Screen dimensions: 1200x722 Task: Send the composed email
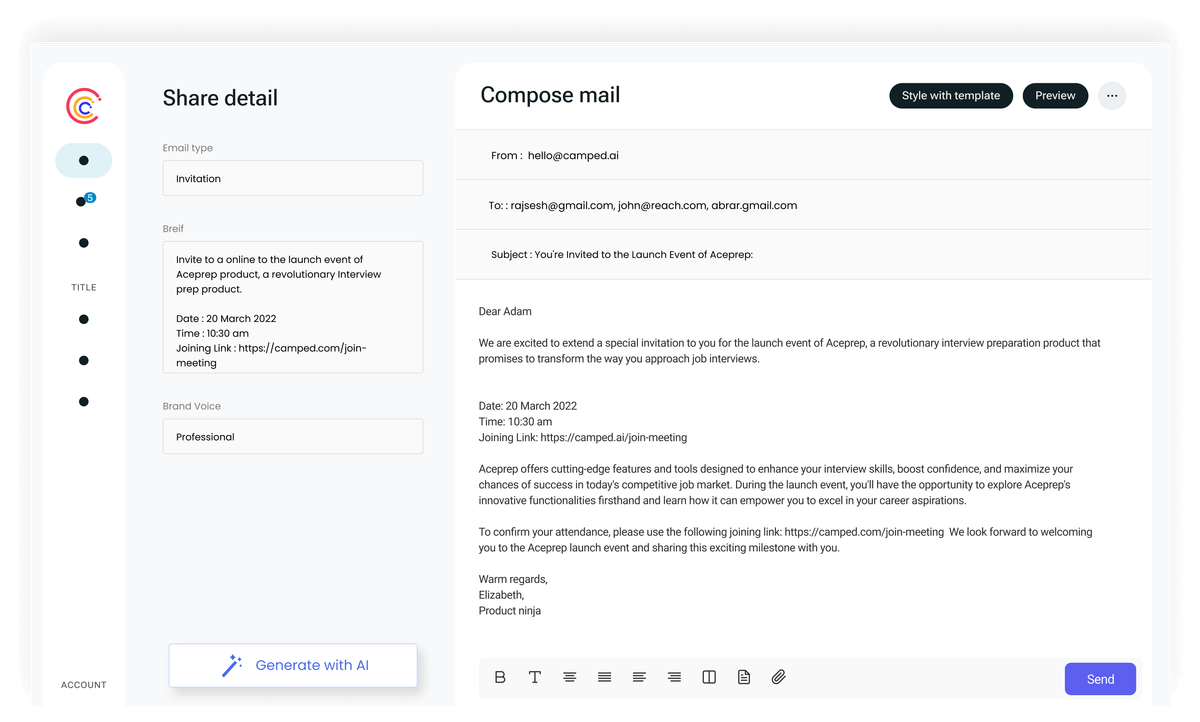(x=1100, y=679)
